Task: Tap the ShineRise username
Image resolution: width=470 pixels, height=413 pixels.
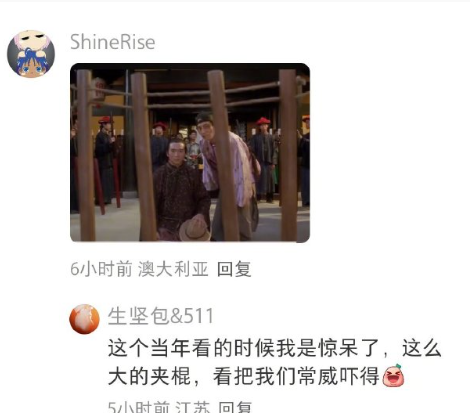Action: tap(113, 42)
